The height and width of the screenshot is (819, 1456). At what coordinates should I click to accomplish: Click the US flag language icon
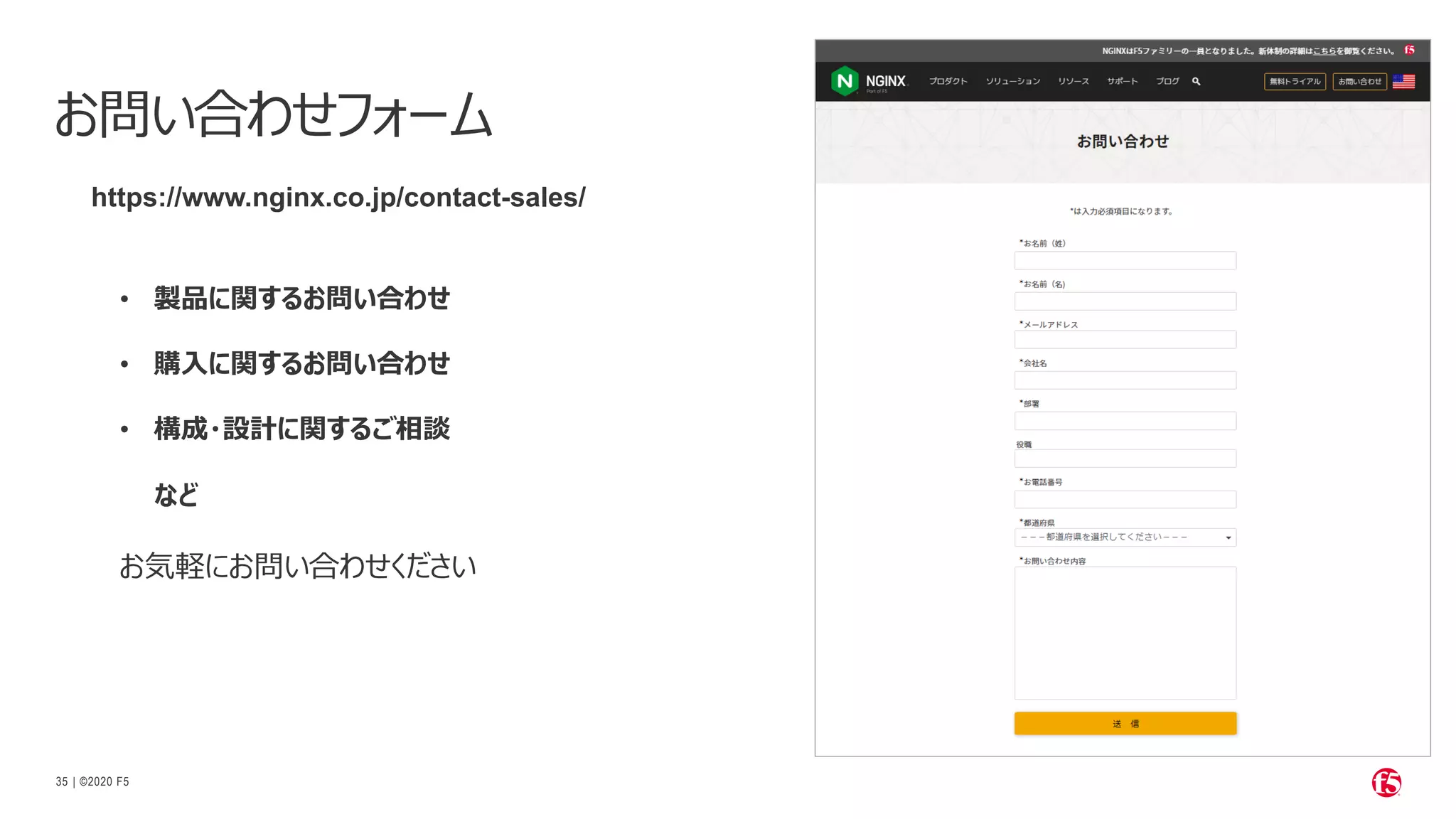tap(1403, 82)
